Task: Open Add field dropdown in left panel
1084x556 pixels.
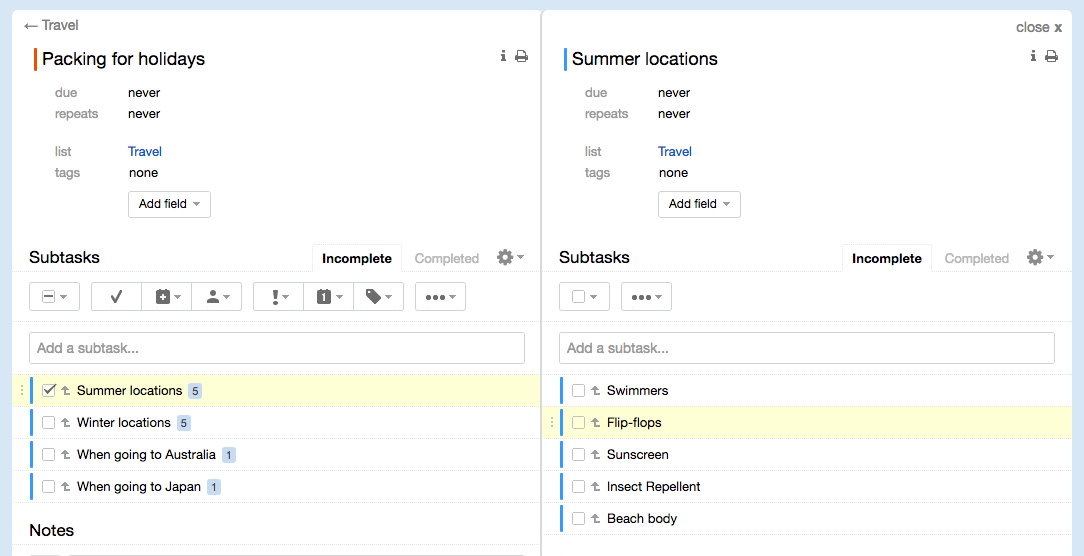Action: [169, 204]
